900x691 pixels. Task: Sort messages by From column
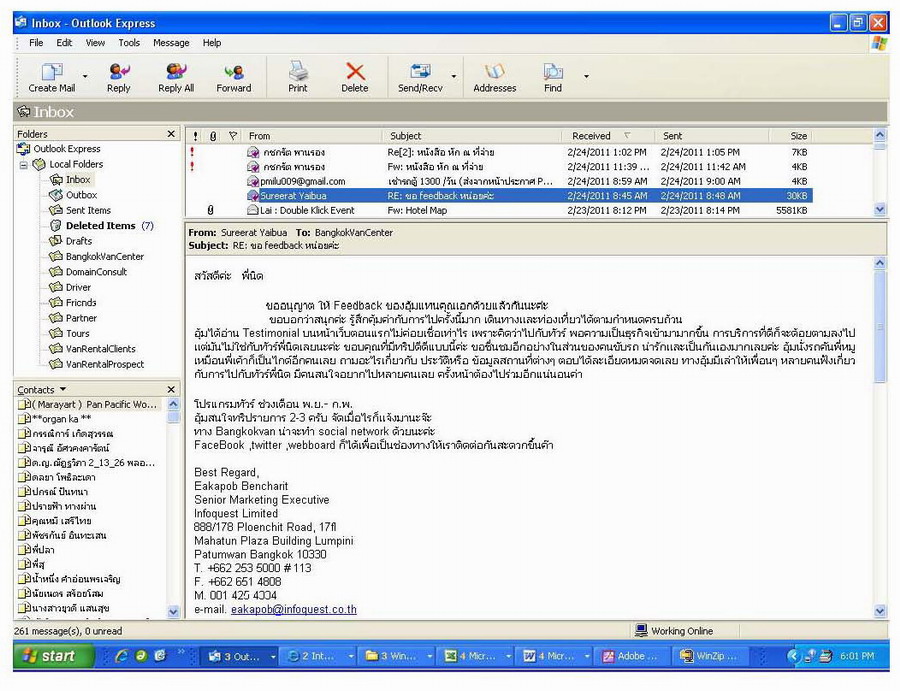(313, 136)
